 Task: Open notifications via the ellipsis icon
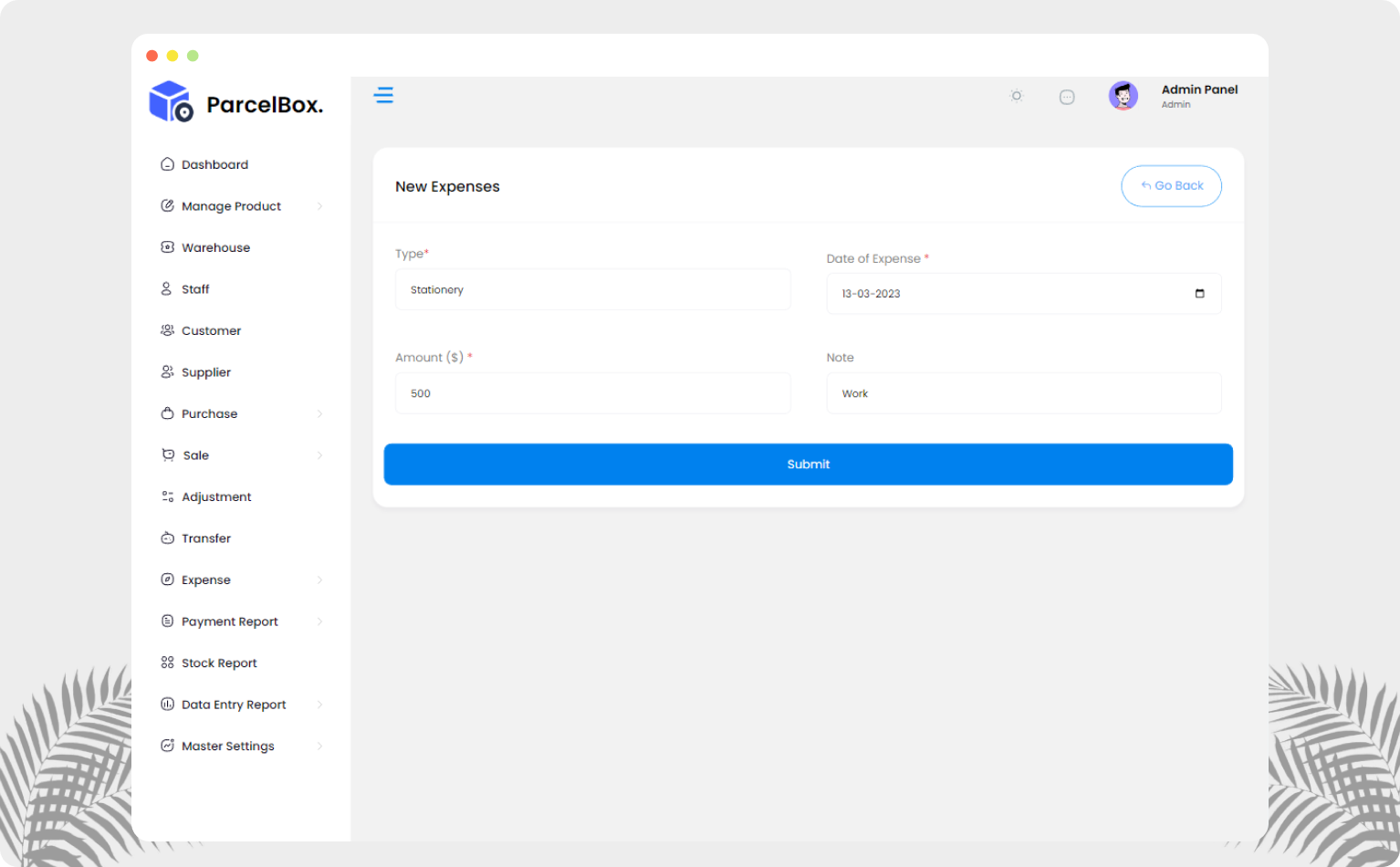pyautogui.click(x=1067, y=96)
